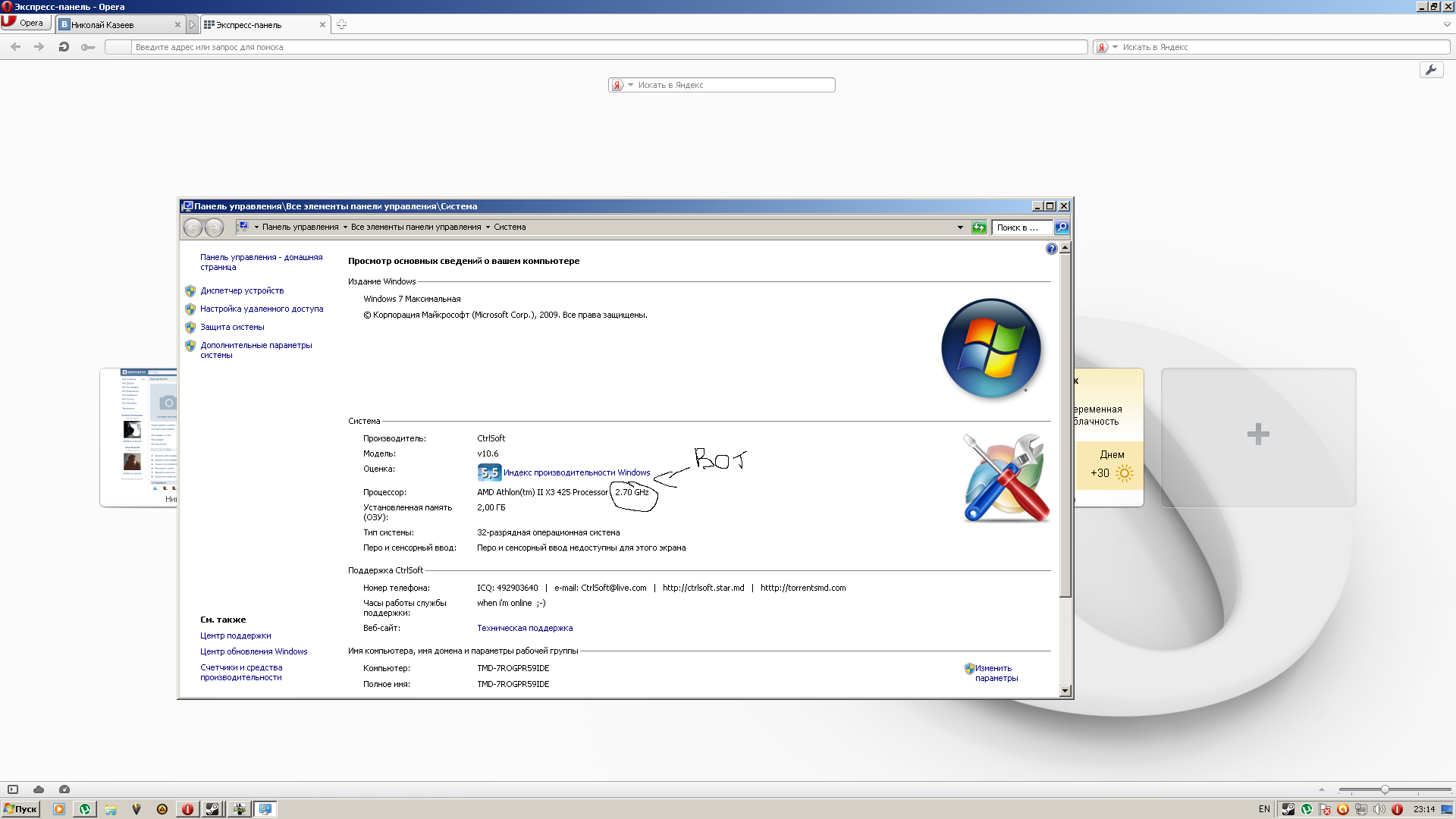This screenshot has height=819, width=1456.
Task: Open Steam from the taskbar
Action: tap(213, 809)
